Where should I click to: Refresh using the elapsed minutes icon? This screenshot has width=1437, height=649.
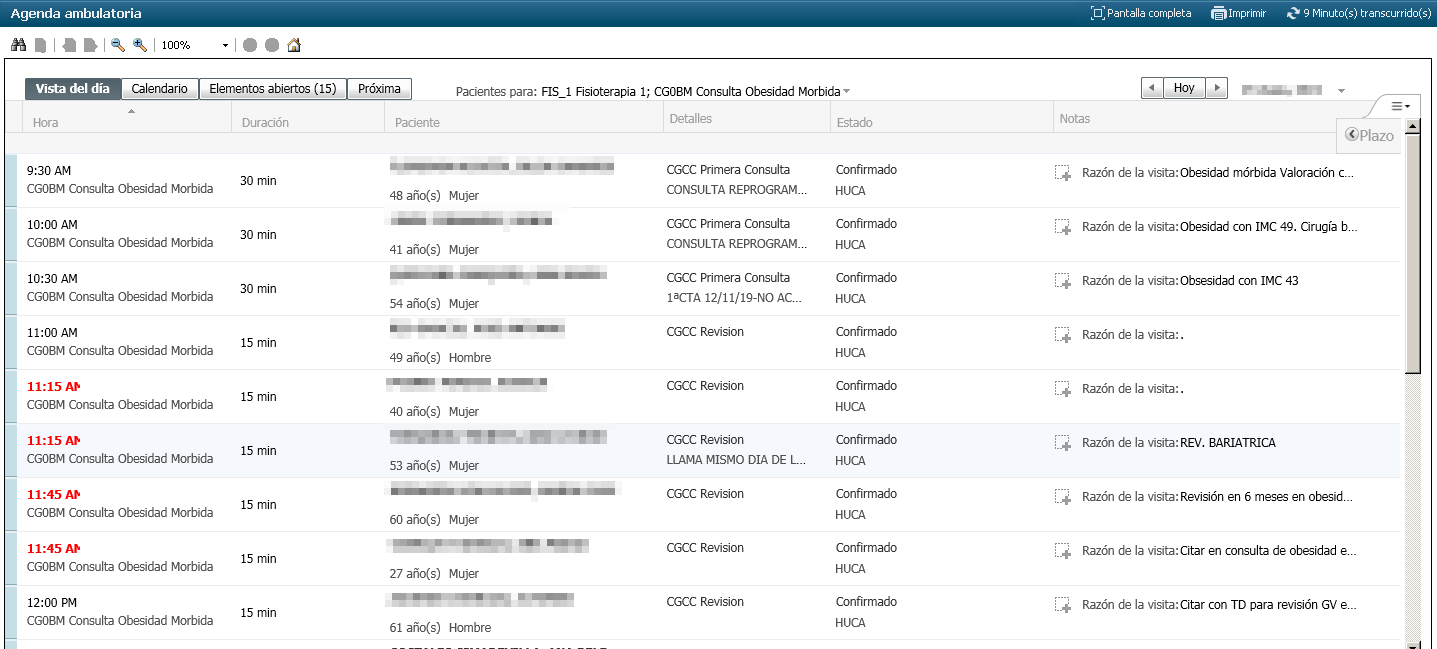click(x=1293, y=14)
